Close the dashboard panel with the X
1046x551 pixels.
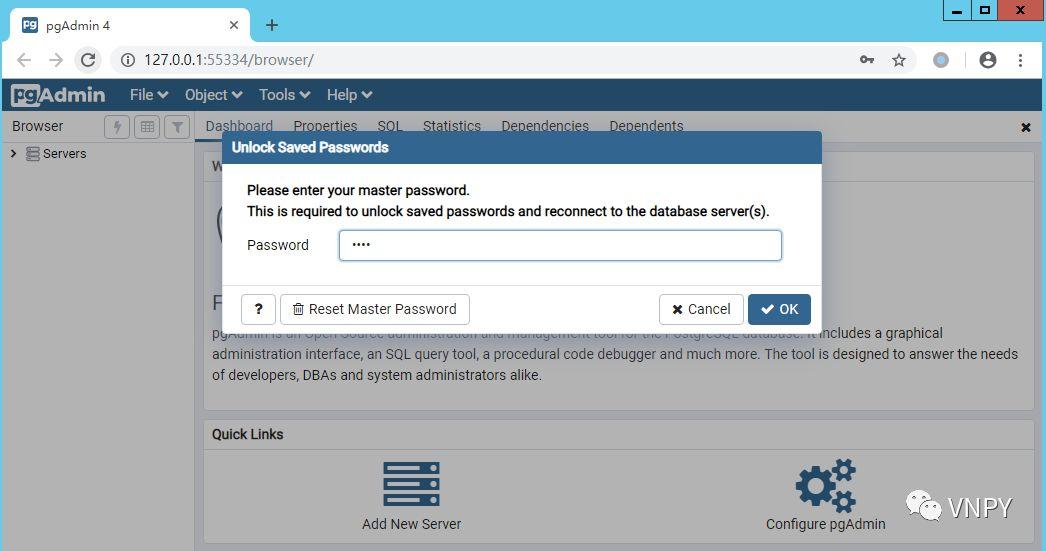coord(1026,127)
